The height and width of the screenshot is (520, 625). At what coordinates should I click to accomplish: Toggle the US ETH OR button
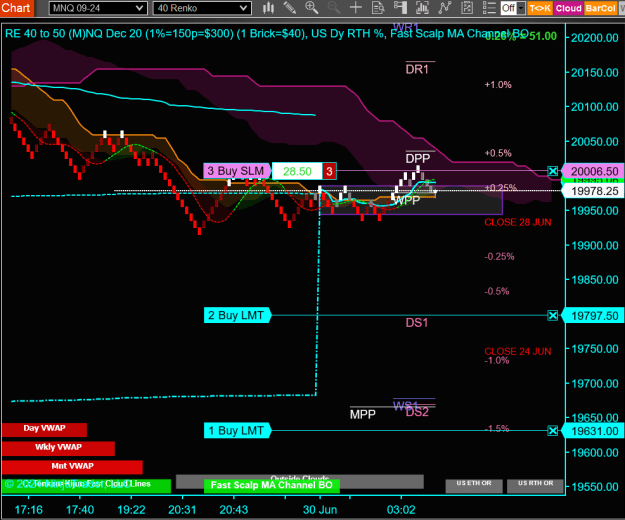point(474,485)
